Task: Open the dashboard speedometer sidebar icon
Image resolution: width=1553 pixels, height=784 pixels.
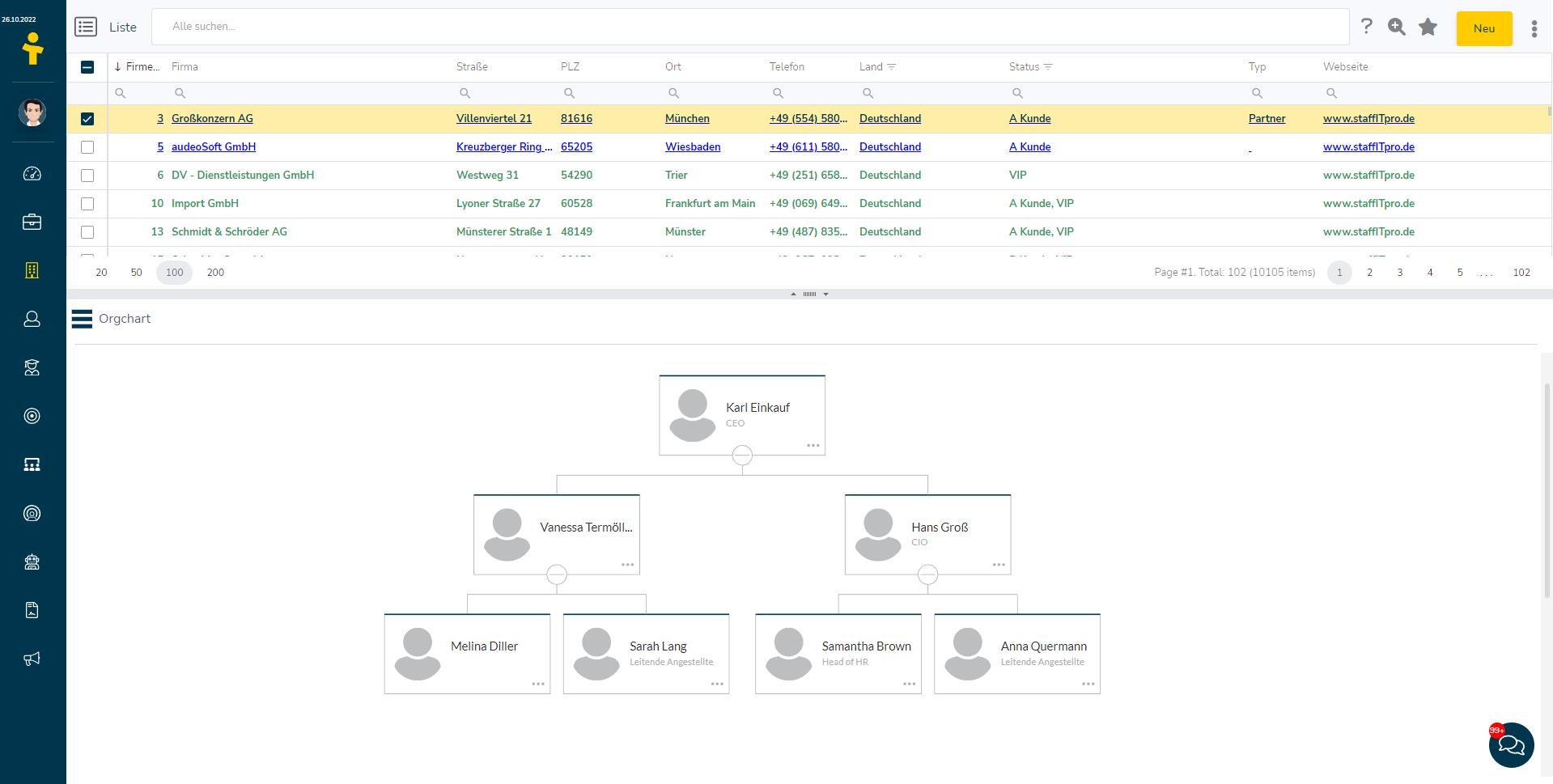Action: point(32,174)
